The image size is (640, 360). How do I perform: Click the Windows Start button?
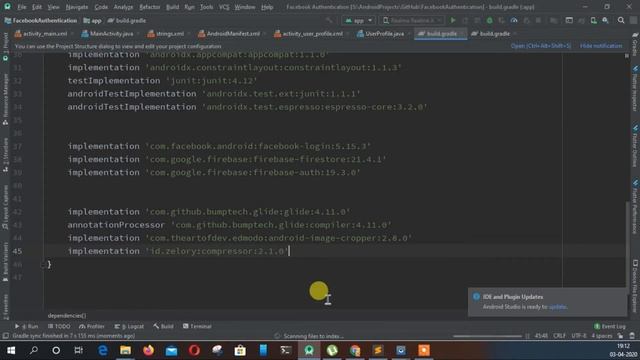click(11, 350)
